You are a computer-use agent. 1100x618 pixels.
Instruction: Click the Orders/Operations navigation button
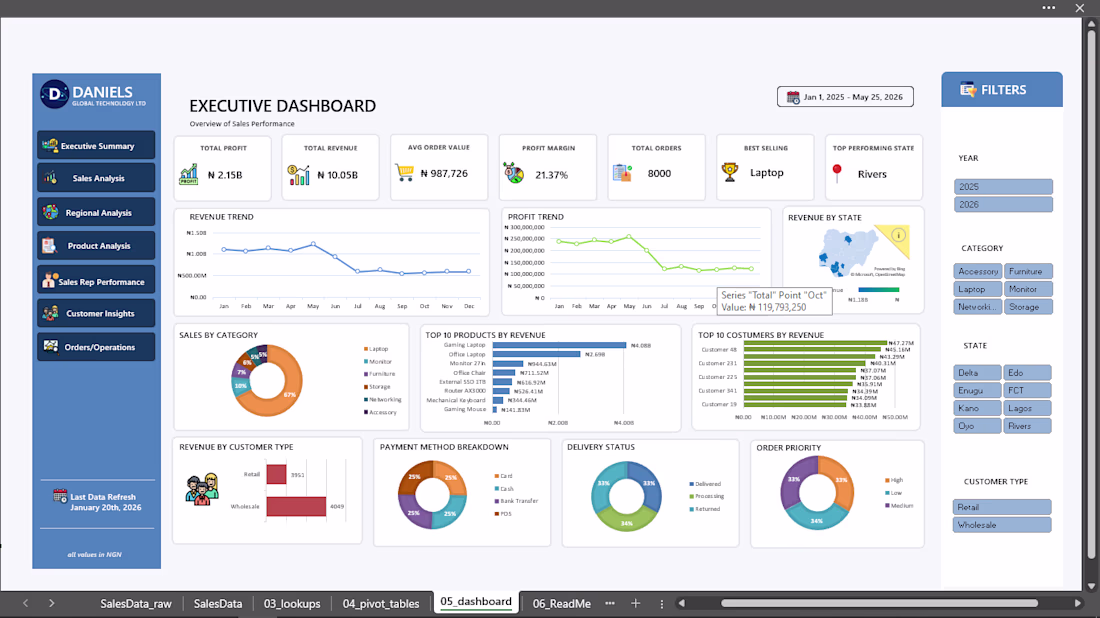coord(96,347)
